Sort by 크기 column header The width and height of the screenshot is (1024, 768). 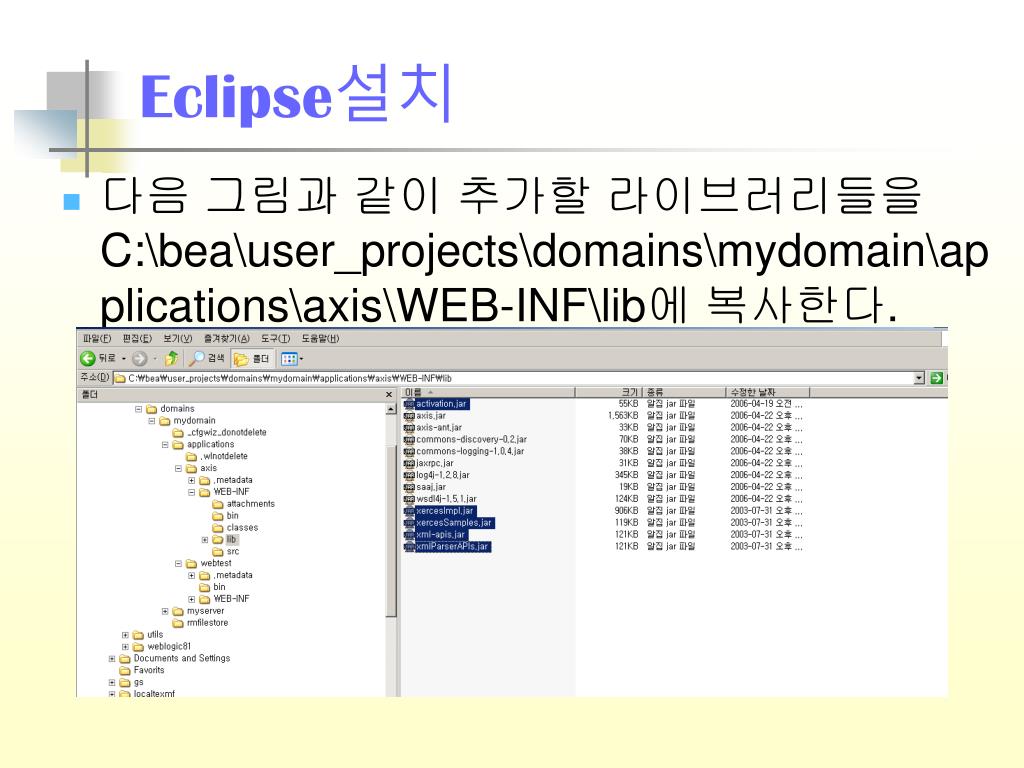[x=609, y=392]
